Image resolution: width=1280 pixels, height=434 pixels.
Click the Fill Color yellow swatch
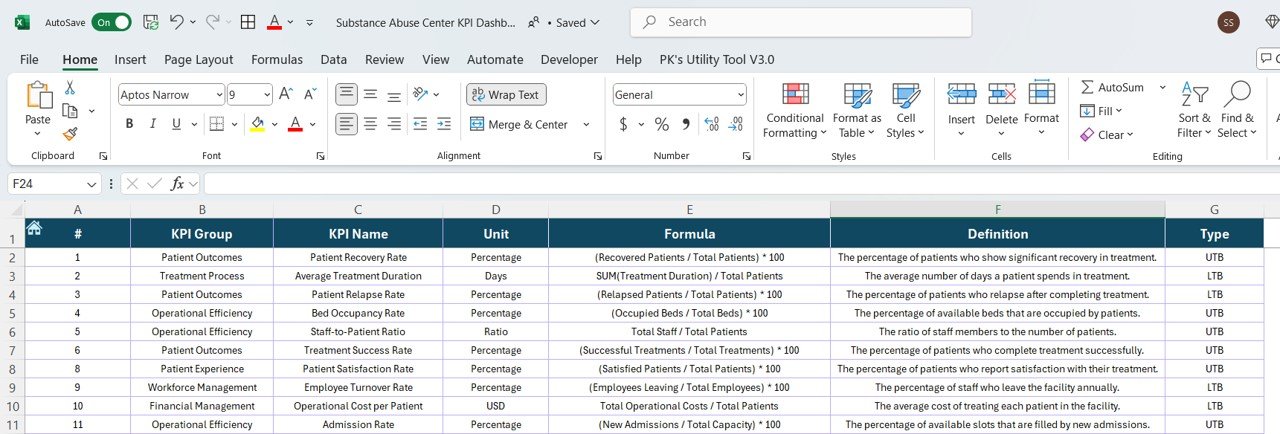(257, 124)
